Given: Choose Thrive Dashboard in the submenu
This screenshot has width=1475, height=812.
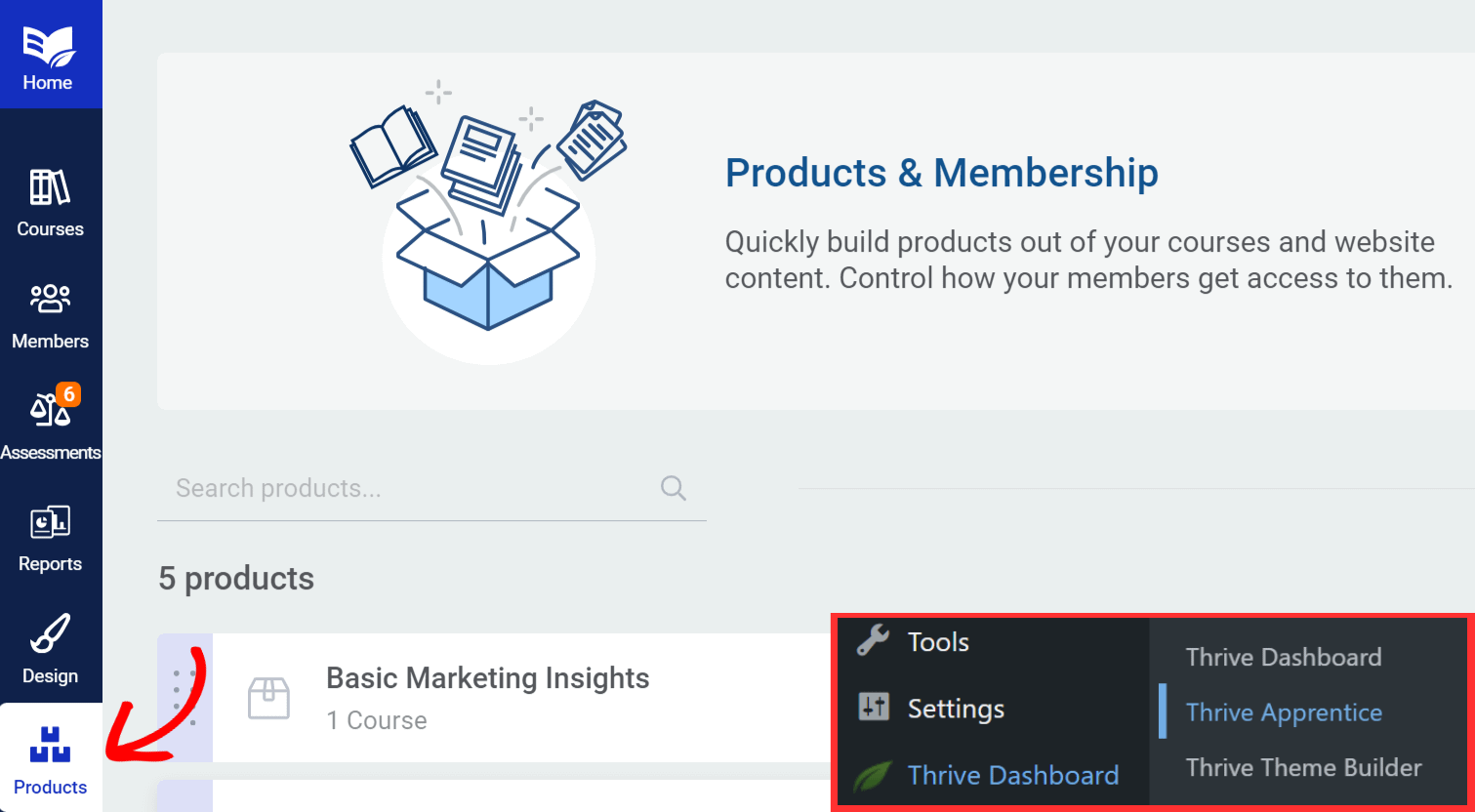Looking at the screenshot, I should click(1284, 657).
